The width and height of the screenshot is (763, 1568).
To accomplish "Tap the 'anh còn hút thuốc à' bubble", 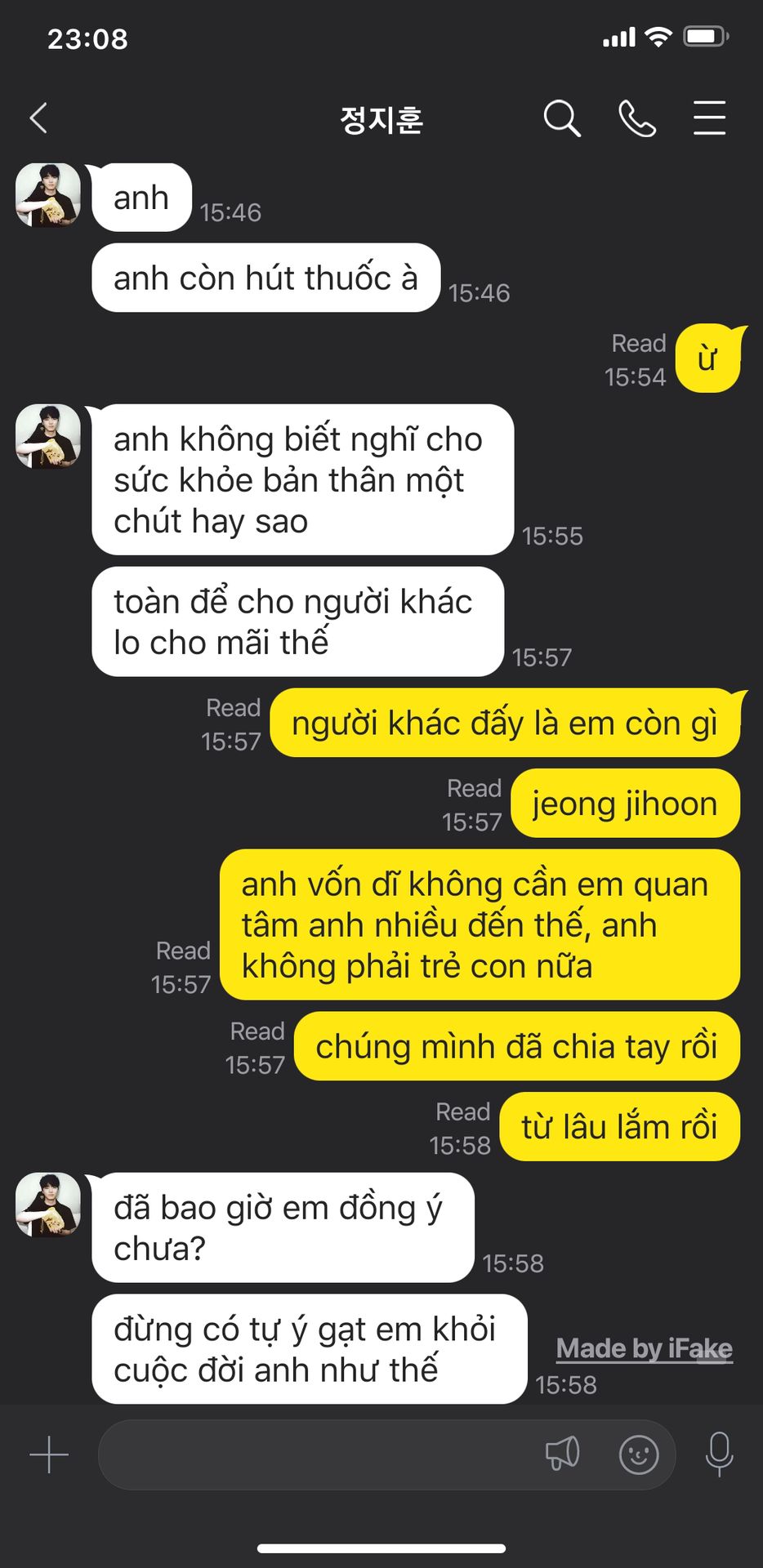I will point(266,278).
